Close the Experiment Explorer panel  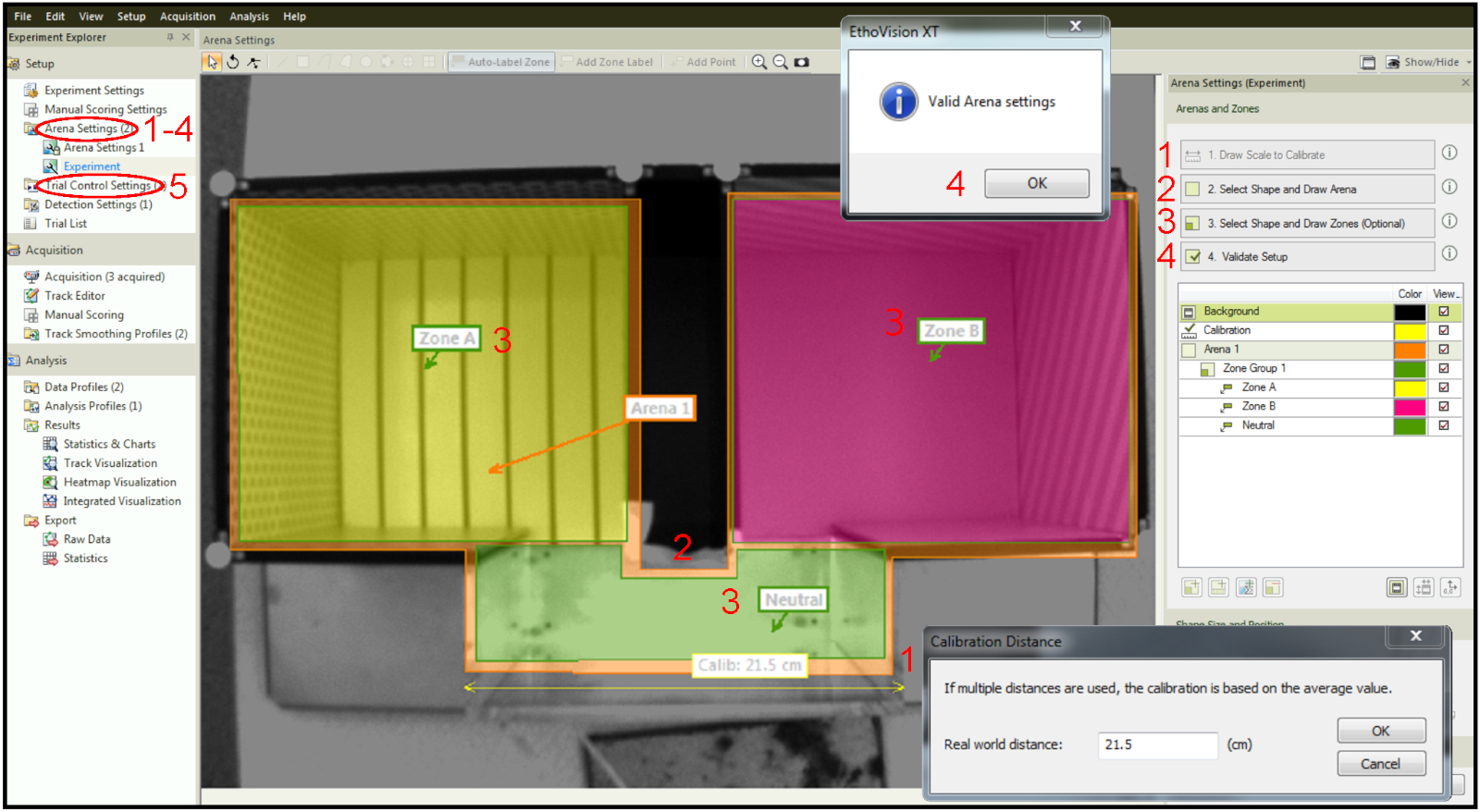(186, 37)
